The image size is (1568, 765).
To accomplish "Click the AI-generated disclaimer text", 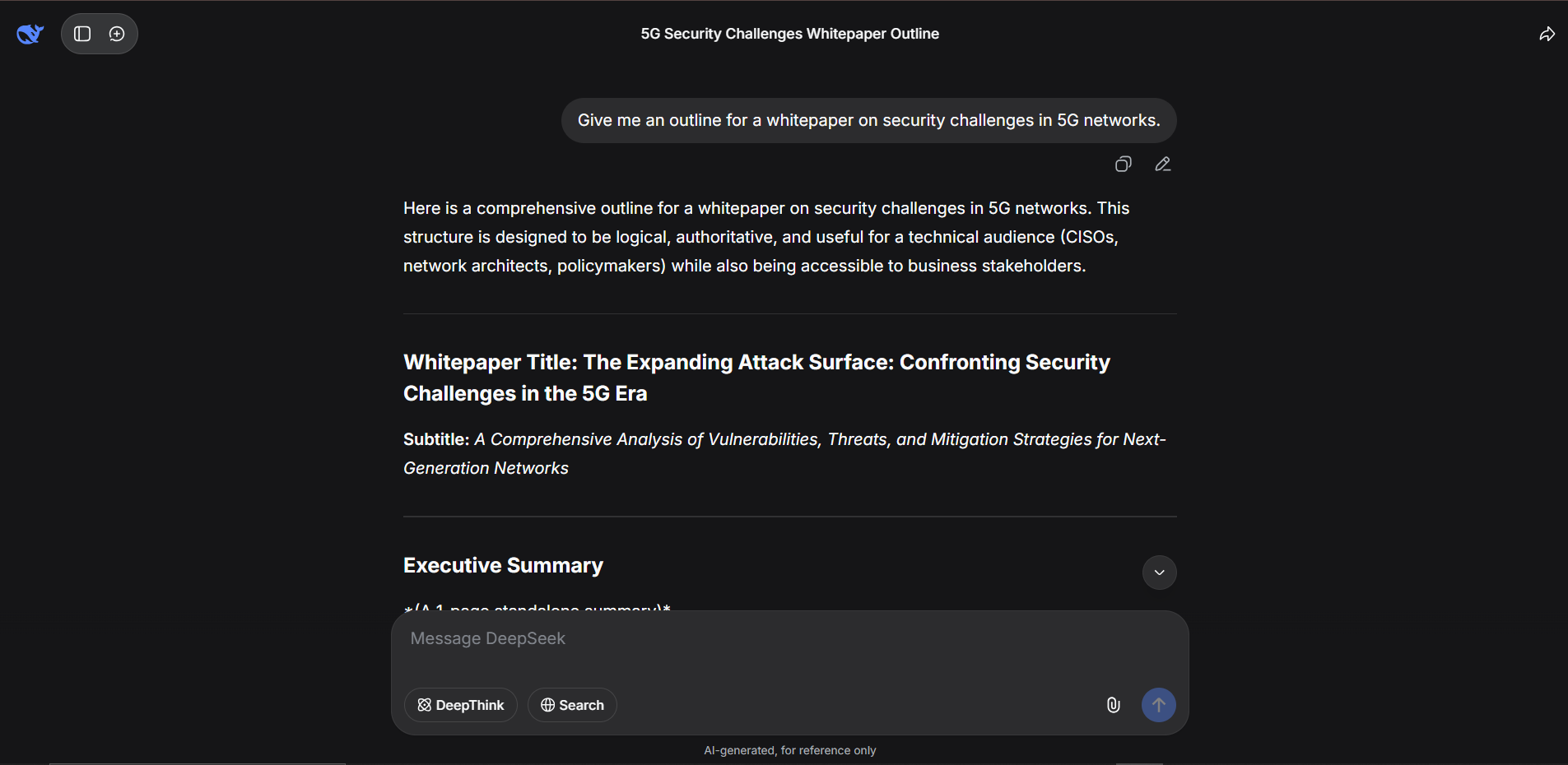I will click(789, 750).
